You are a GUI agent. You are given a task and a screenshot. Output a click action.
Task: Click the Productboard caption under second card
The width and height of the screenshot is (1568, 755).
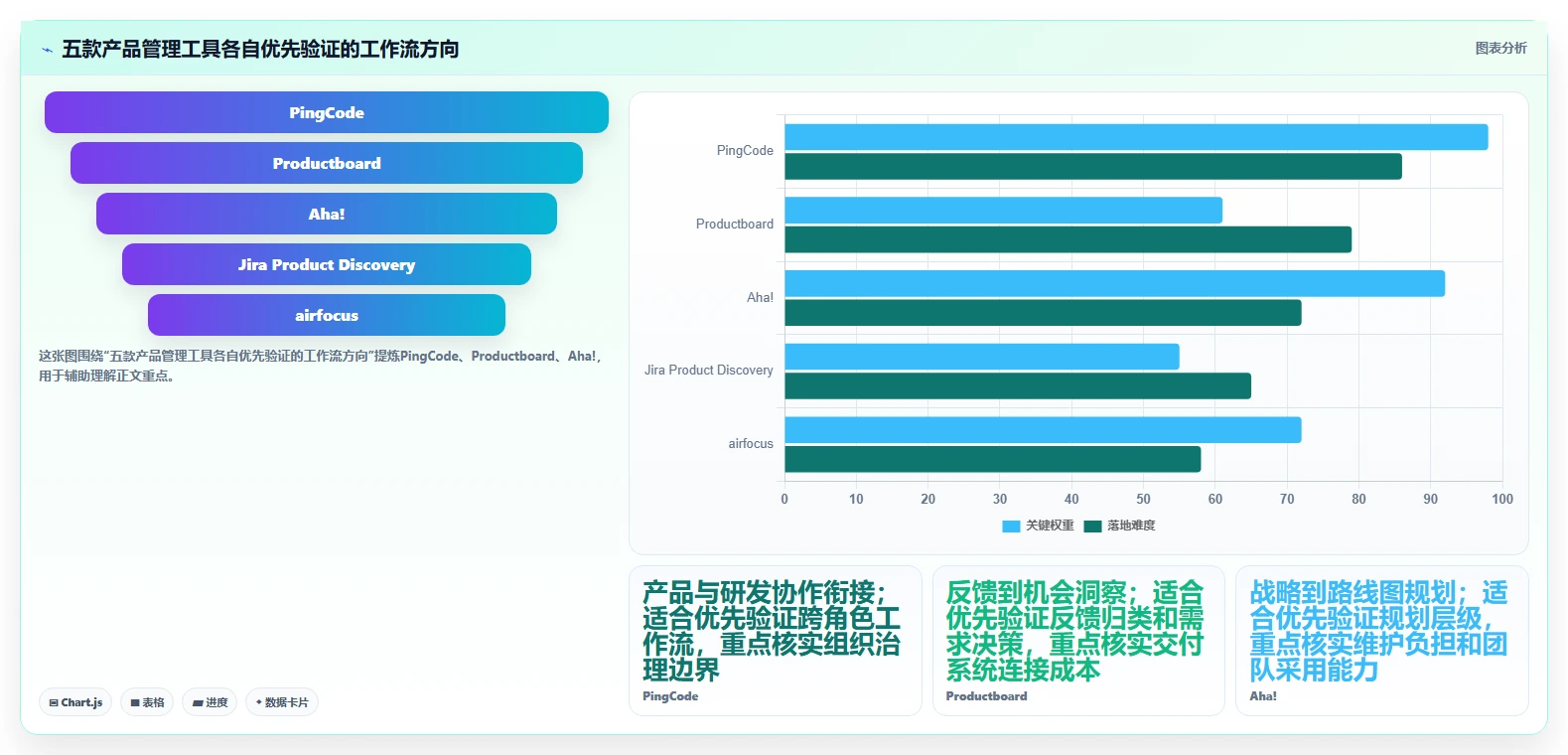coord(986,696)
